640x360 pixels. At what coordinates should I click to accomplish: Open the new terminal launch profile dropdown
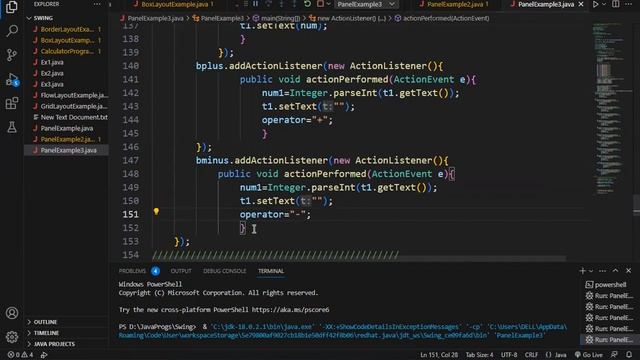[x=591, y=271]
